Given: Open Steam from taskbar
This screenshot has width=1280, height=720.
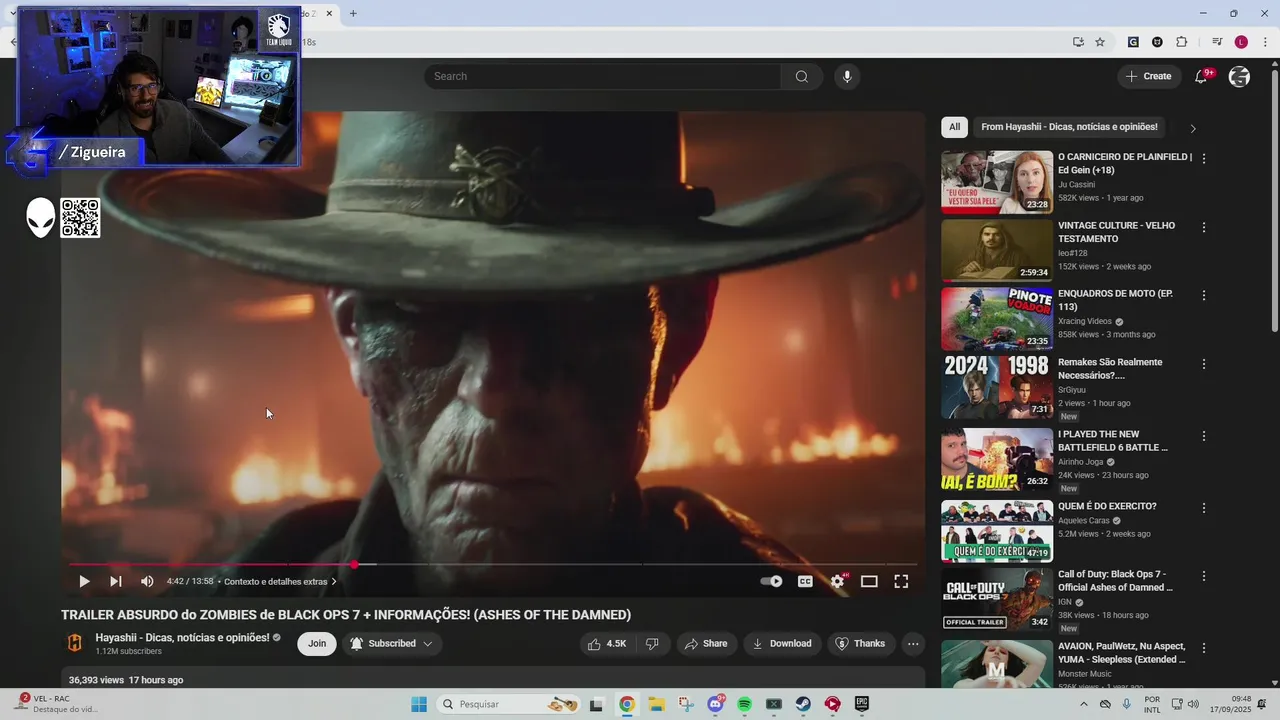Looking at the screenshot, I should pyautogui.click(x=803, y=704).
